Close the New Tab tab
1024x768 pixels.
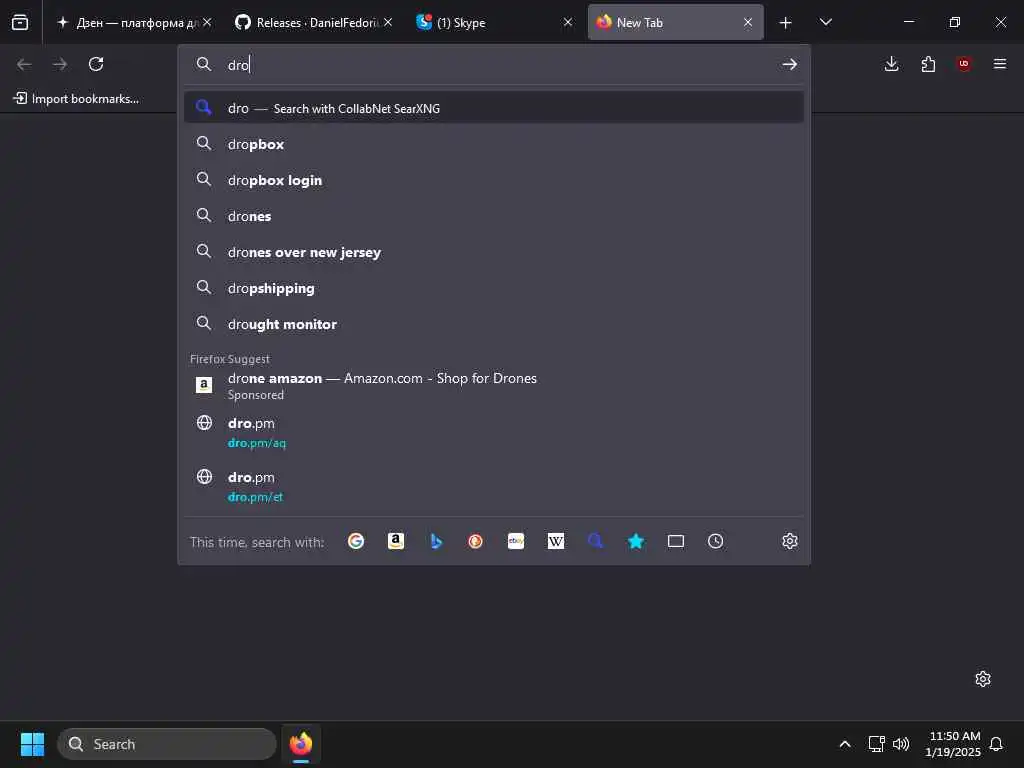click(748, 22)
